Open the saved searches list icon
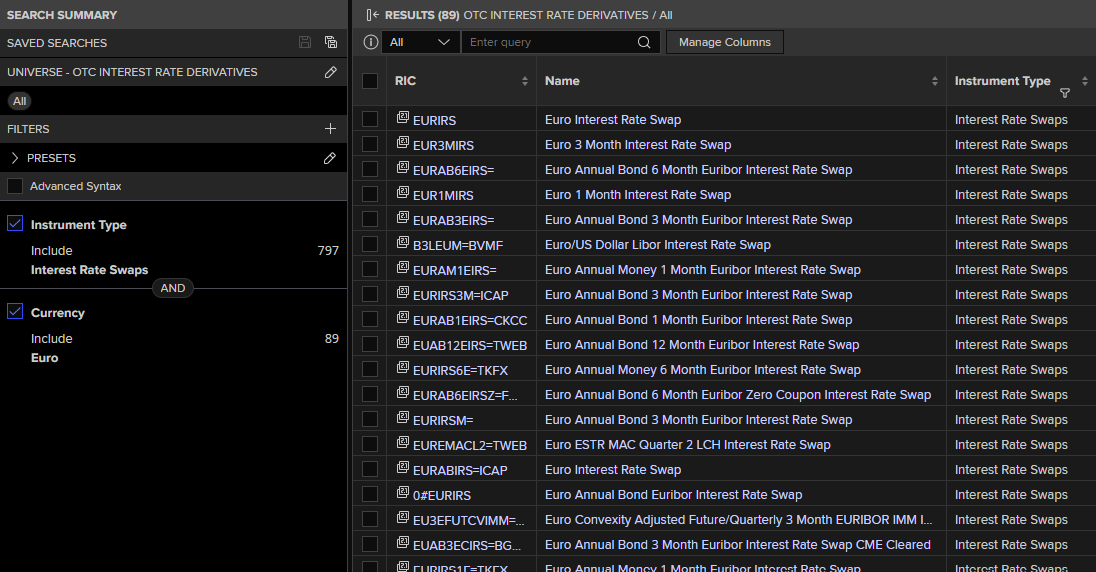The height and width of the screenshot is (572, 1096). 331,43
